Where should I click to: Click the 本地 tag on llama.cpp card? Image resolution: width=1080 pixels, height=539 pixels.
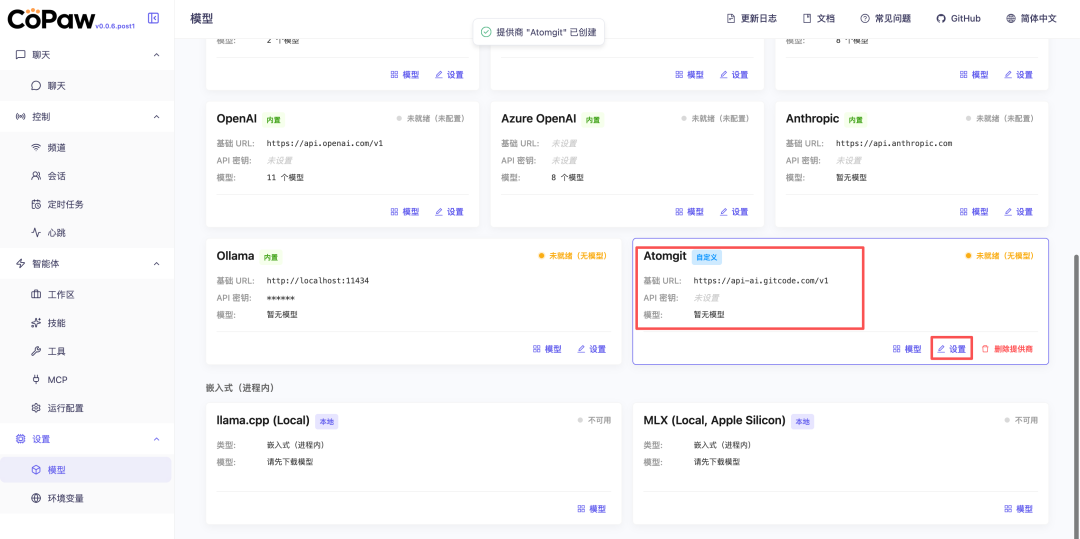pos(327,421)
